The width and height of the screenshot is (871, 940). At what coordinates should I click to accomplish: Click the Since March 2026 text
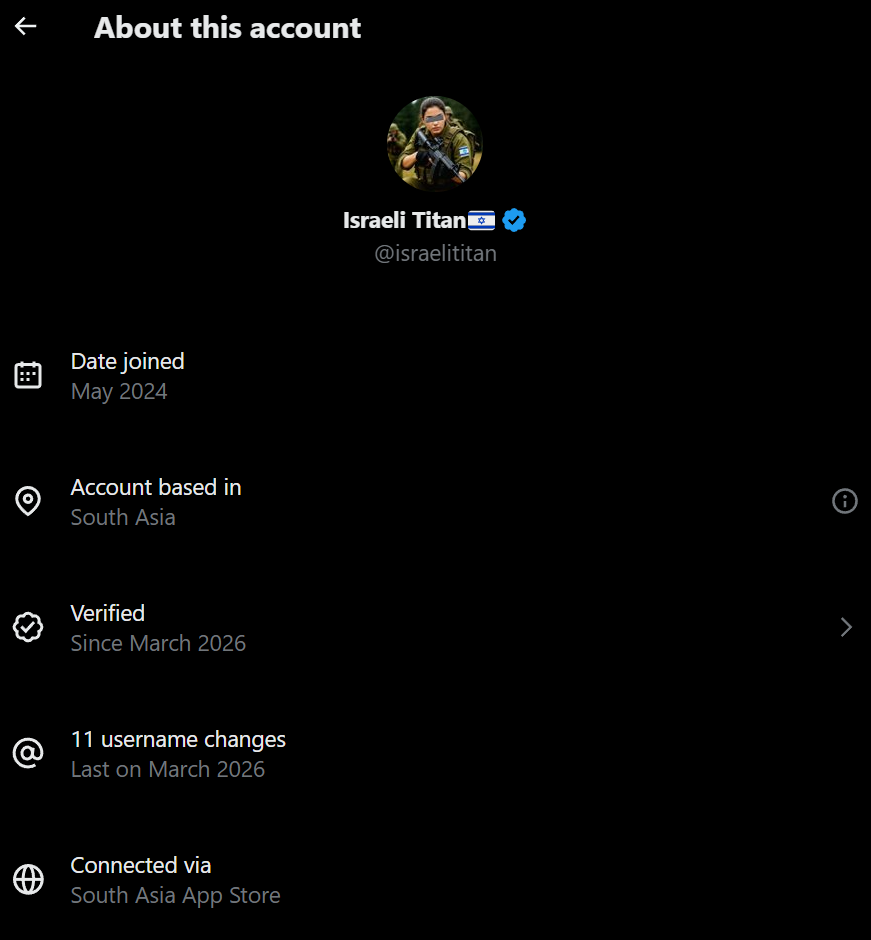coord(158,643)
